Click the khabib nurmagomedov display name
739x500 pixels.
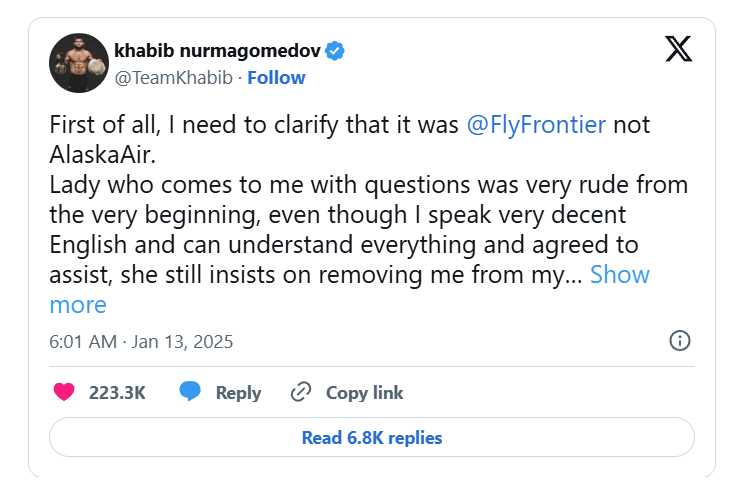[221, 51]
